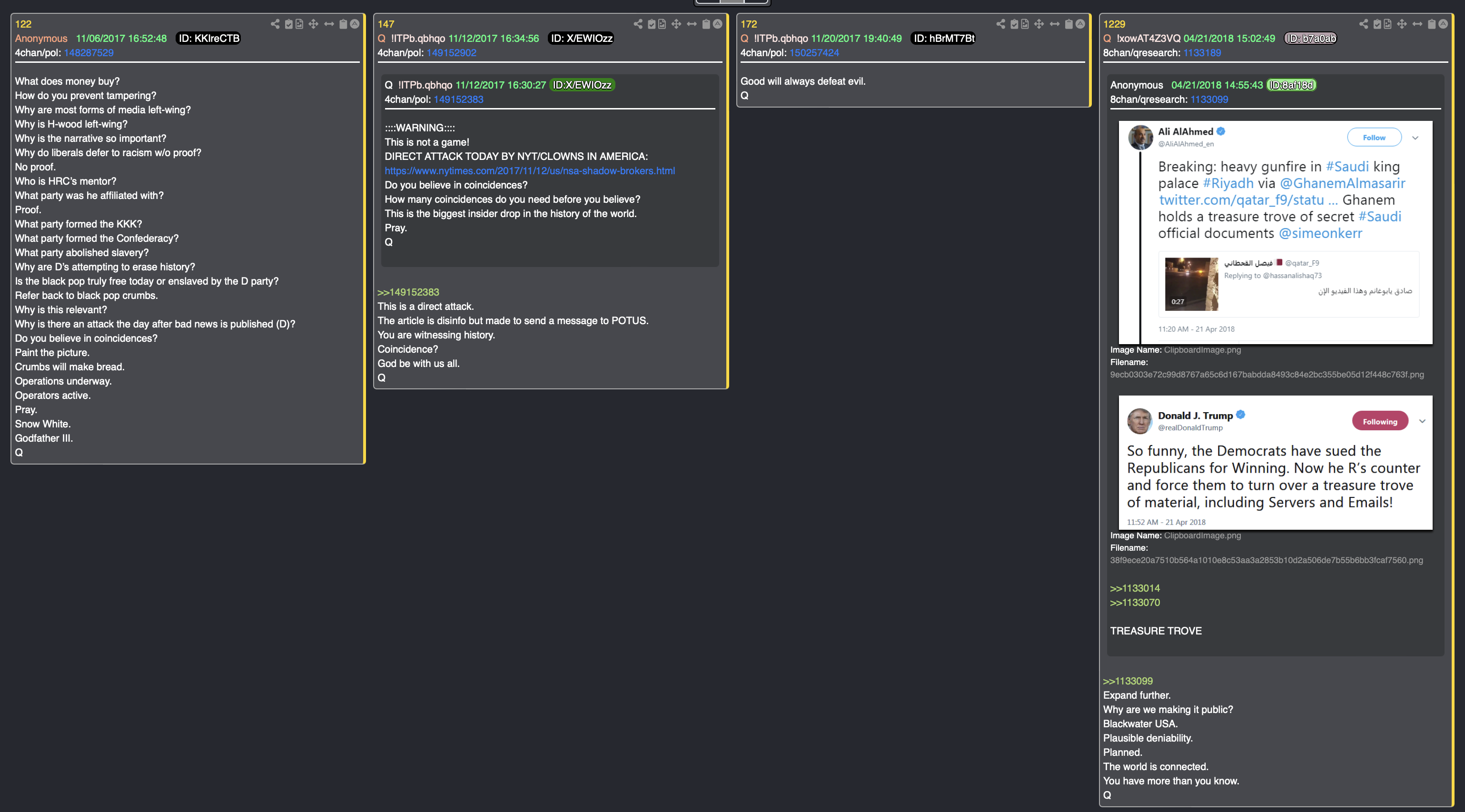Open quoted post link 149152383 in header

458,99
